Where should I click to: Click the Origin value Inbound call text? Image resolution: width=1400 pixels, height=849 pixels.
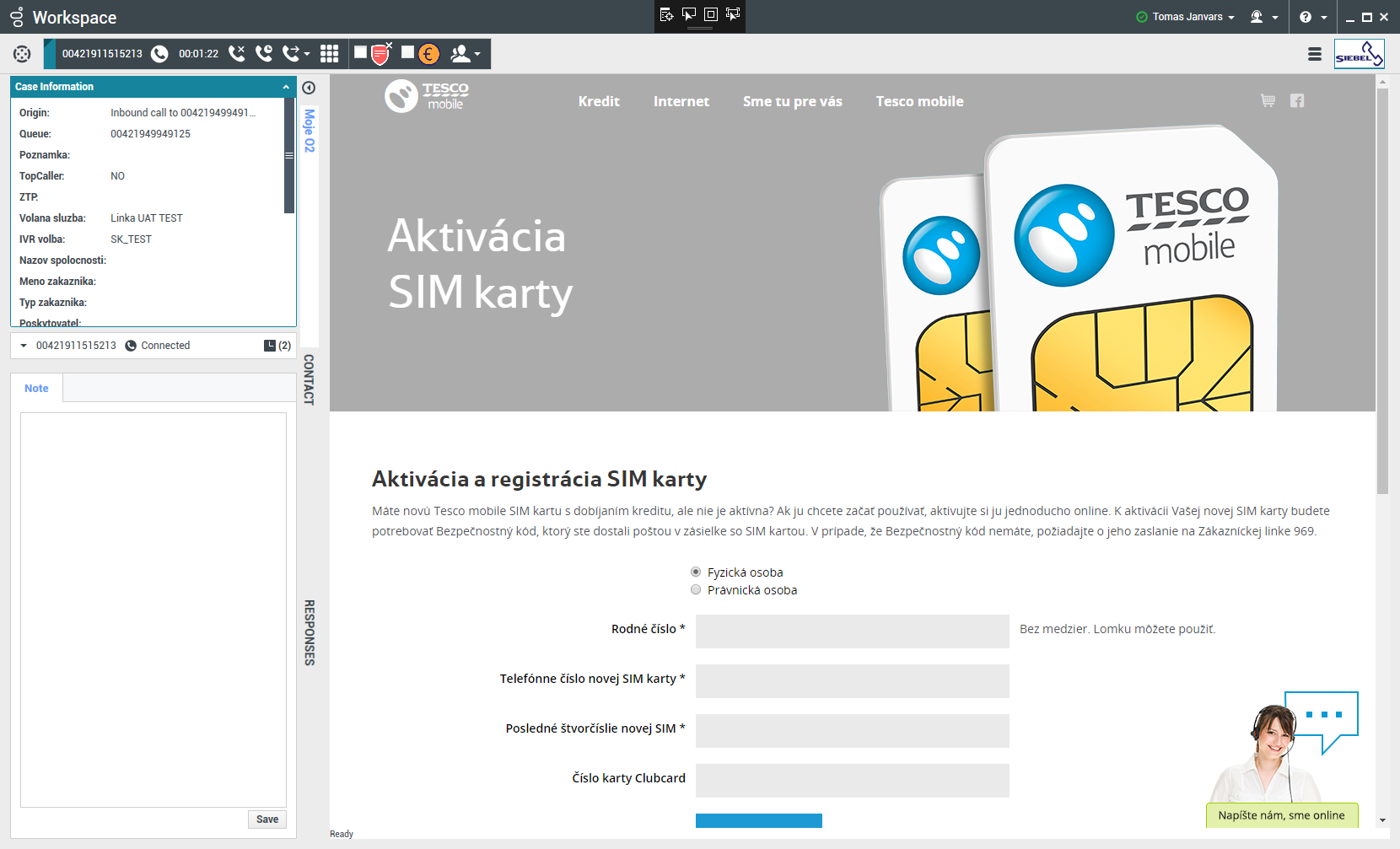[x=183, y=113]
